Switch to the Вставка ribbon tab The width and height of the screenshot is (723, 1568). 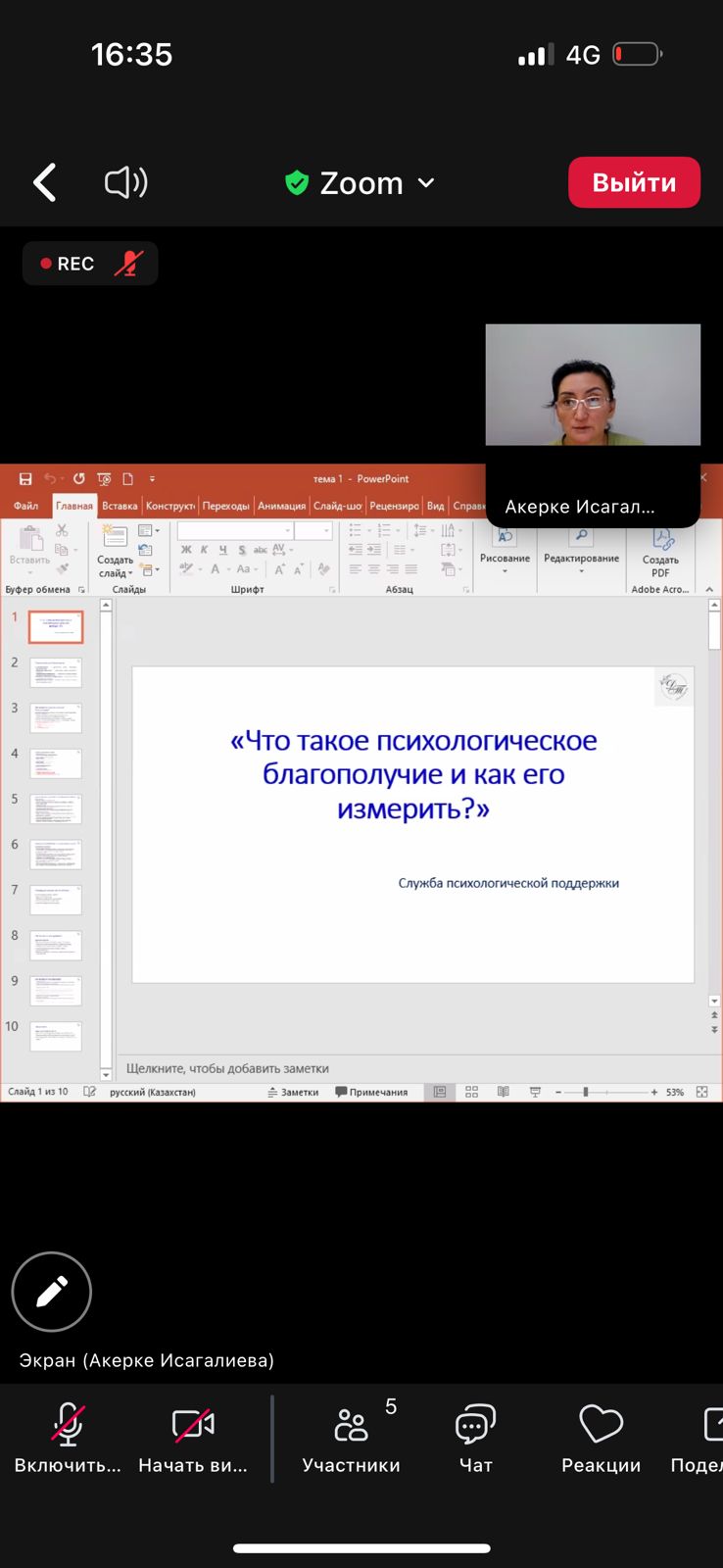(120, 506)
